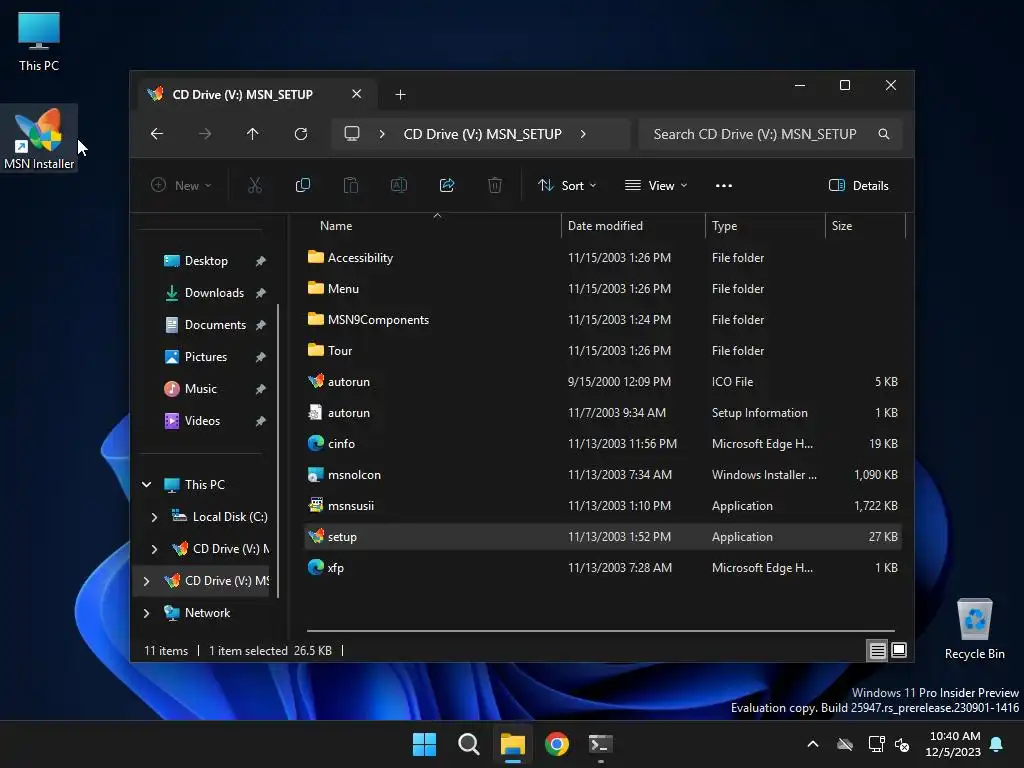Go back with the left arrow
The image size is (1024, 768).
(x=157, y=134)
